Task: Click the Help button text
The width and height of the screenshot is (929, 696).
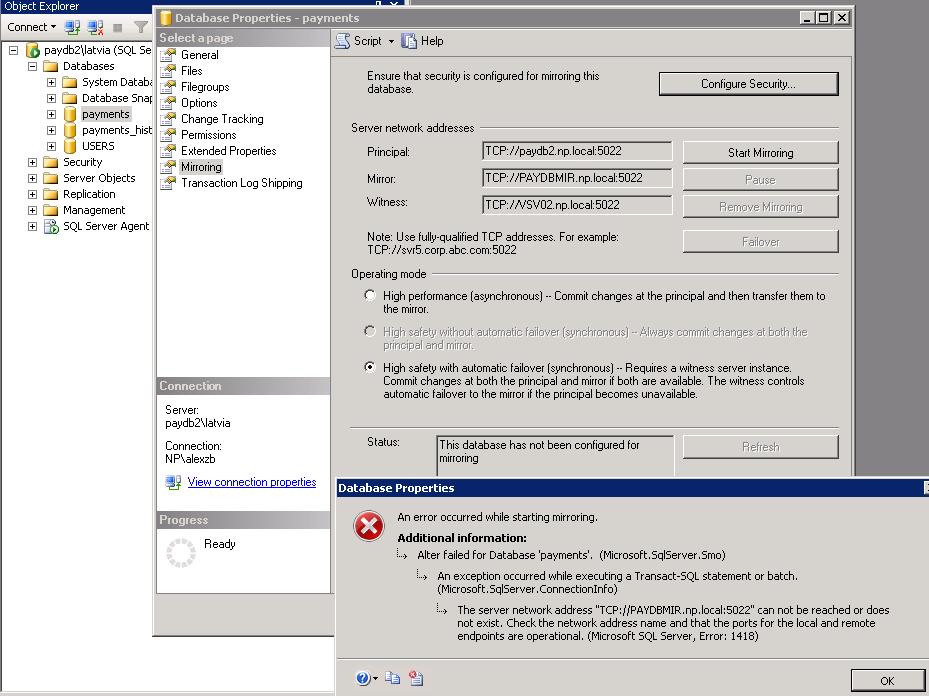Action: tap(432, 41)
